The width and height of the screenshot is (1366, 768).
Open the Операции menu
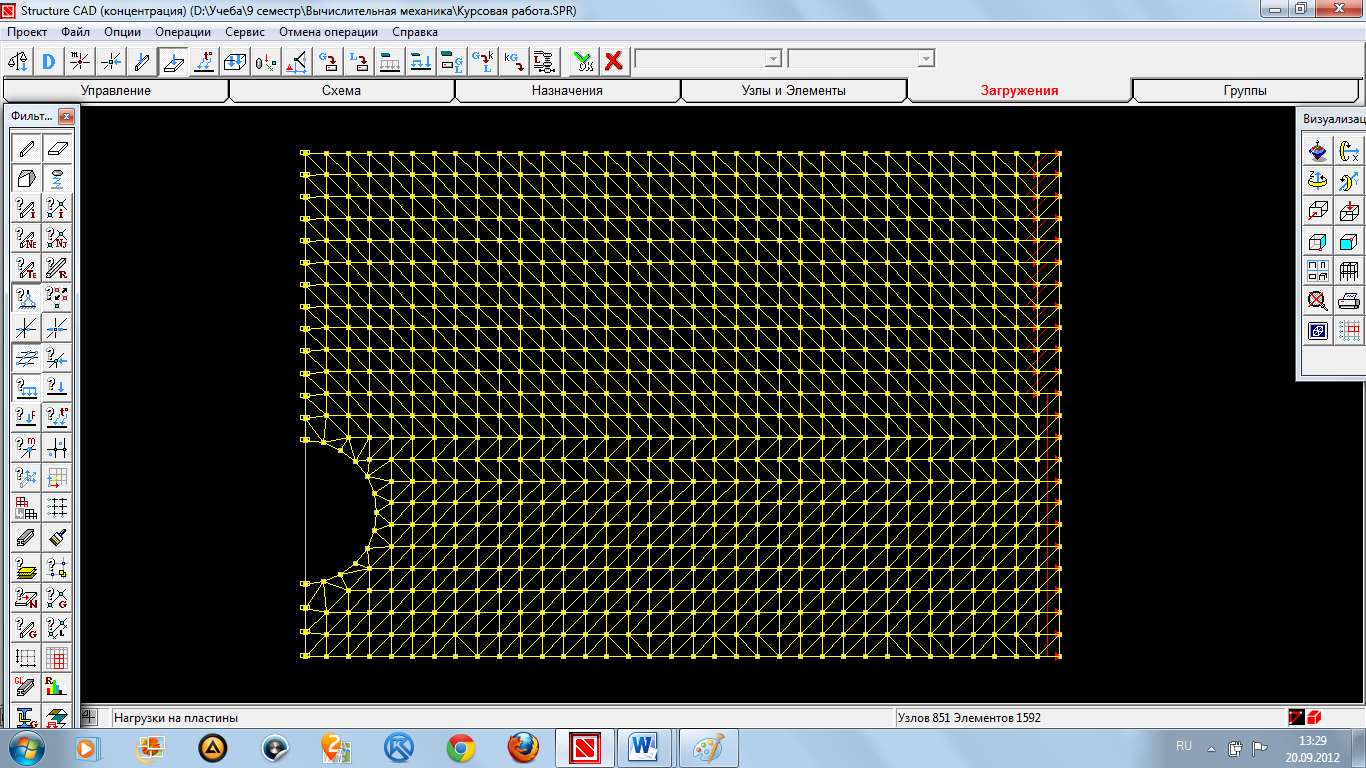(183, 32)
